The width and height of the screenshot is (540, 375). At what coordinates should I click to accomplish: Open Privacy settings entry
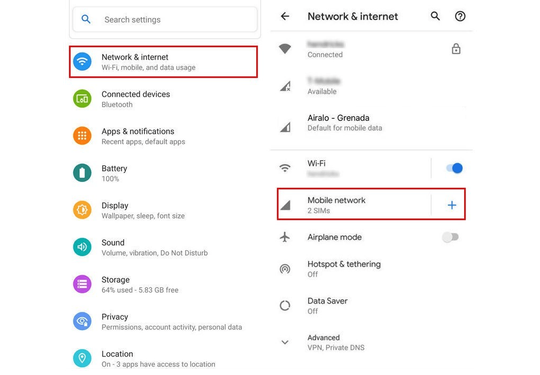[x=163, y=322]
